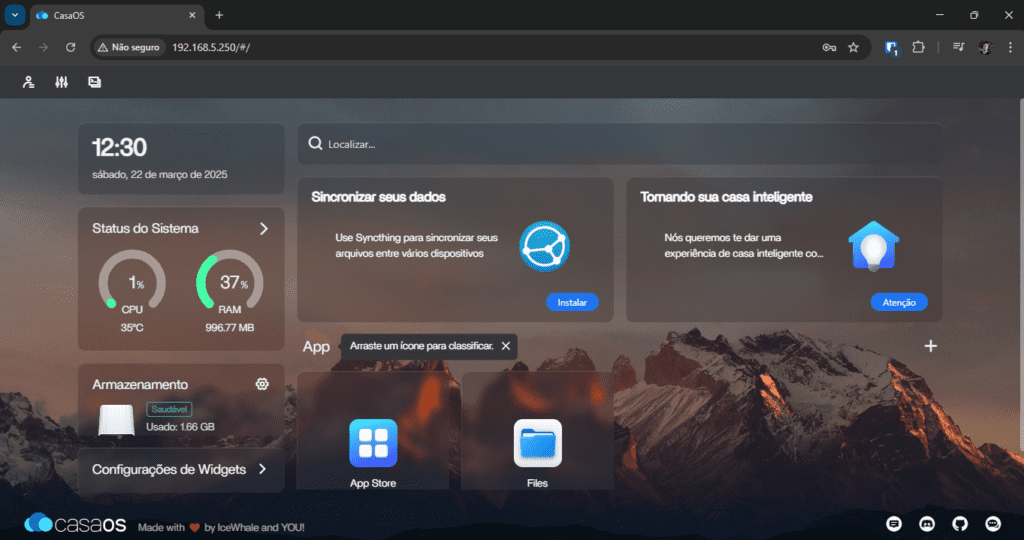Click Tornando sua casa inteligente heading
Viewport: 1024px width, 540px height.
tap(726, 197)
